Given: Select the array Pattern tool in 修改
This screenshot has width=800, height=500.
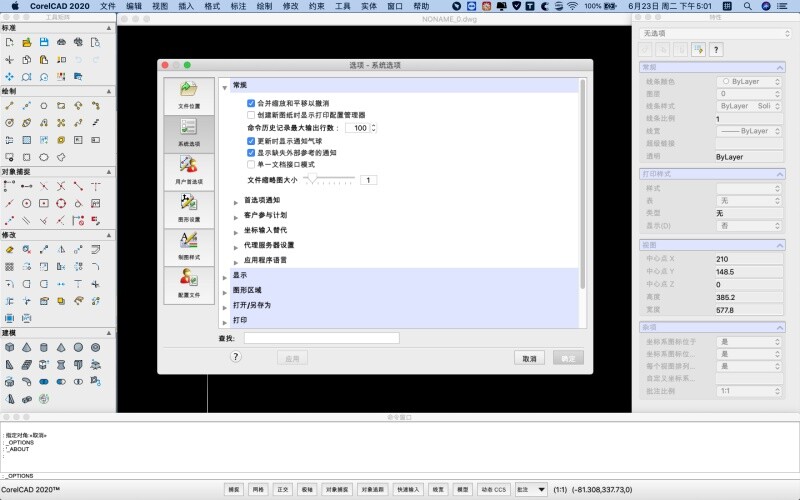Looking at the screenshot, I should [9, 267].
